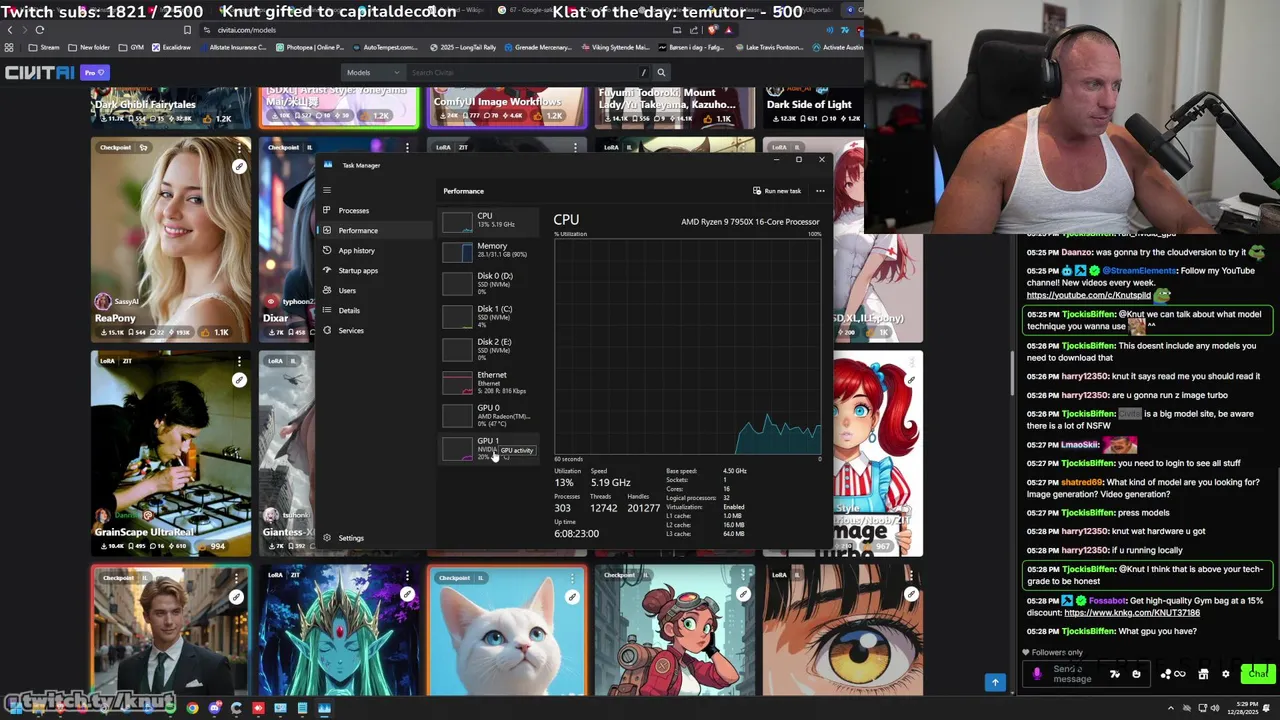1280x720 pixels.
Task: Select GPU 0 AMD Radeon entry
Action: 490,415
